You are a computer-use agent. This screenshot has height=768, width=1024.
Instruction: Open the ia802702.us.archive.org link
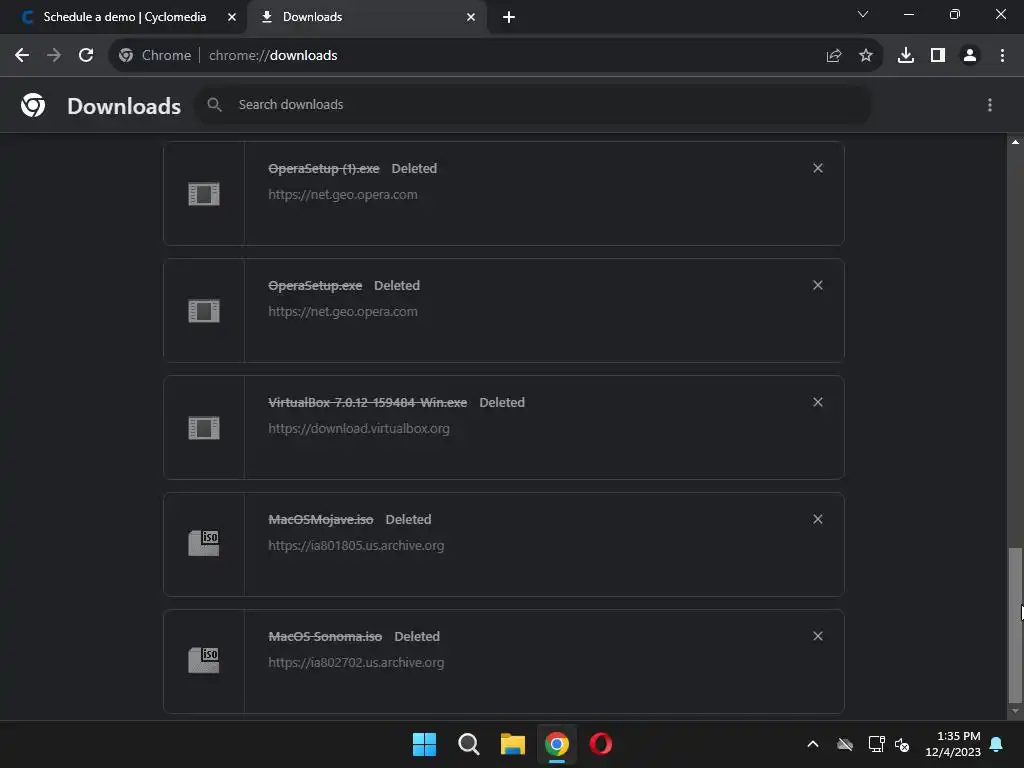click(x=356, y=662)
